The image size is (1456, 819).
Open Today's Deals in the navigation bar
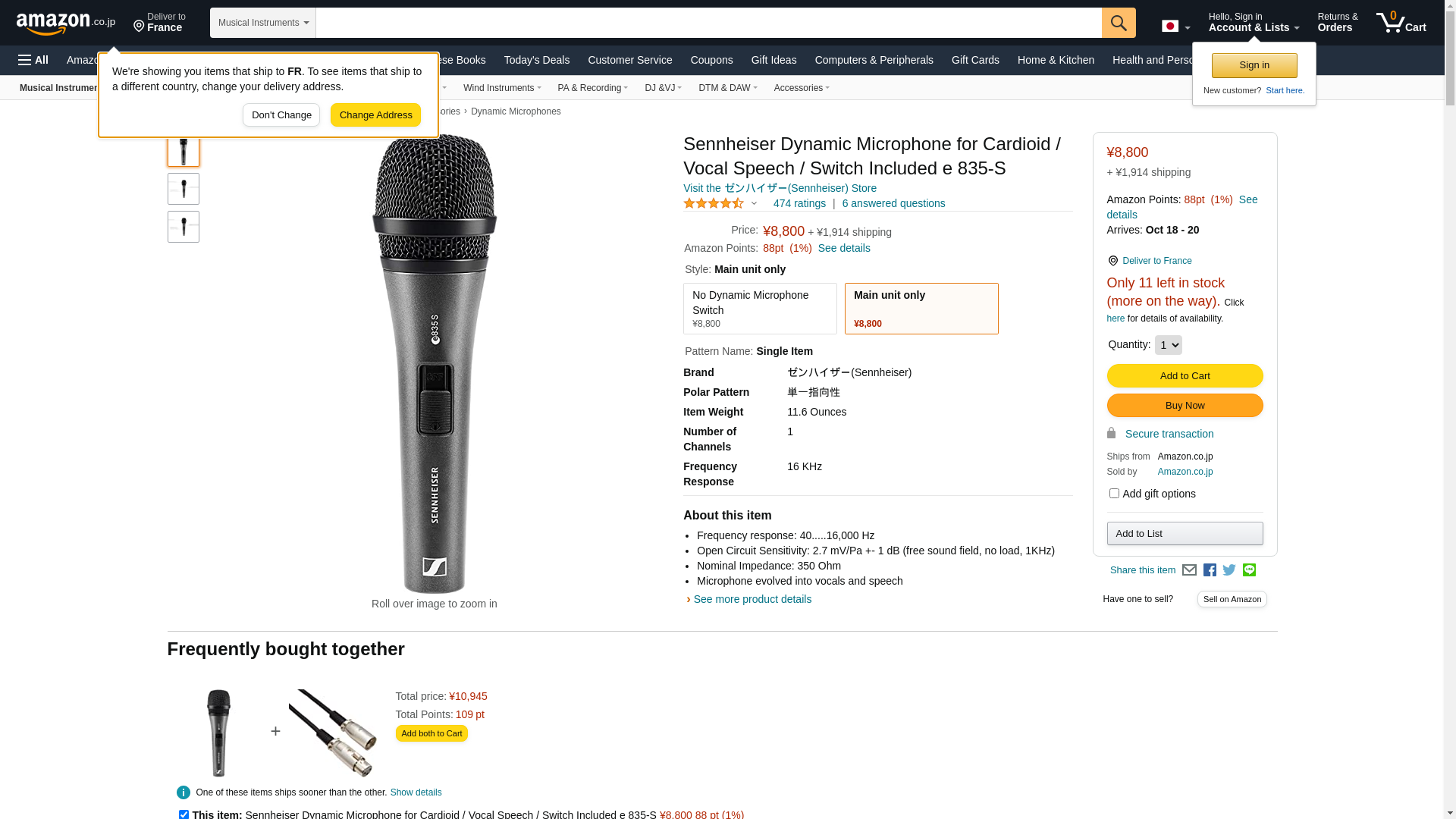tap(536, 60)
